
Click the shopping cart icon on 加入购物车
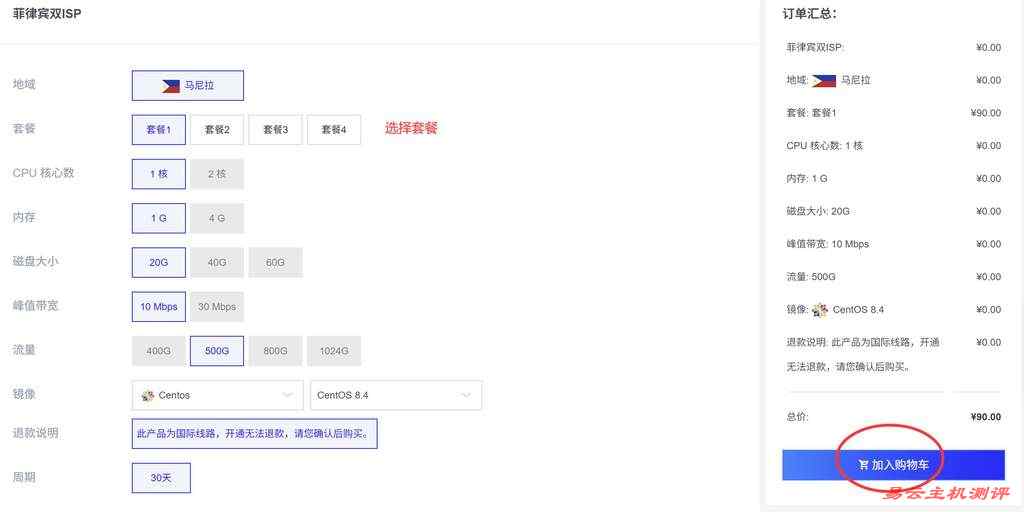pos(863,465)
